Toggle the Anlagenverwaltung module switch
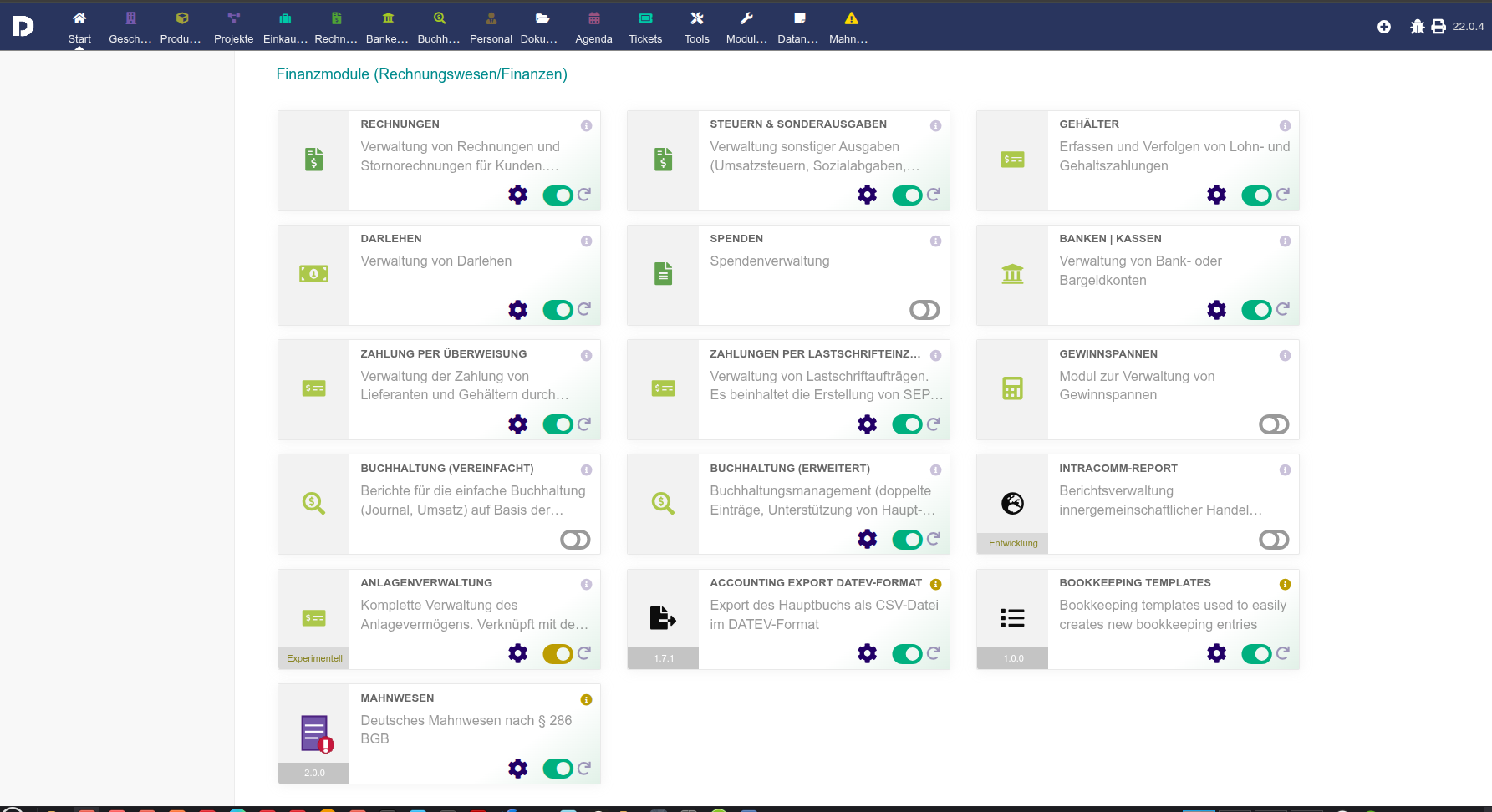1492x812 pixels. [x=558, y=654]
